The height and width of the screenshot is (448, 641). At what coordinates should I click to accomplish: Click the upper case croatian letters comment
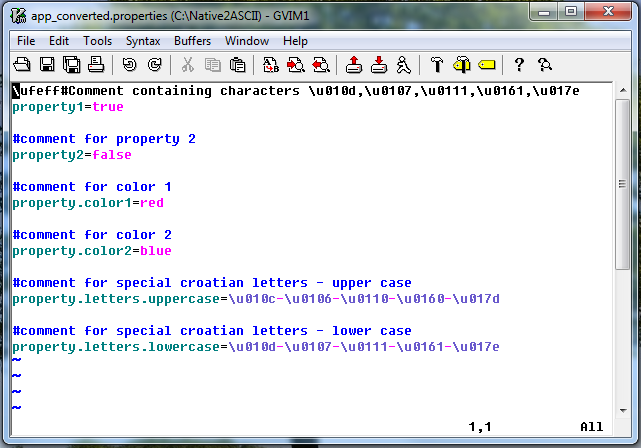pos(212,283)
